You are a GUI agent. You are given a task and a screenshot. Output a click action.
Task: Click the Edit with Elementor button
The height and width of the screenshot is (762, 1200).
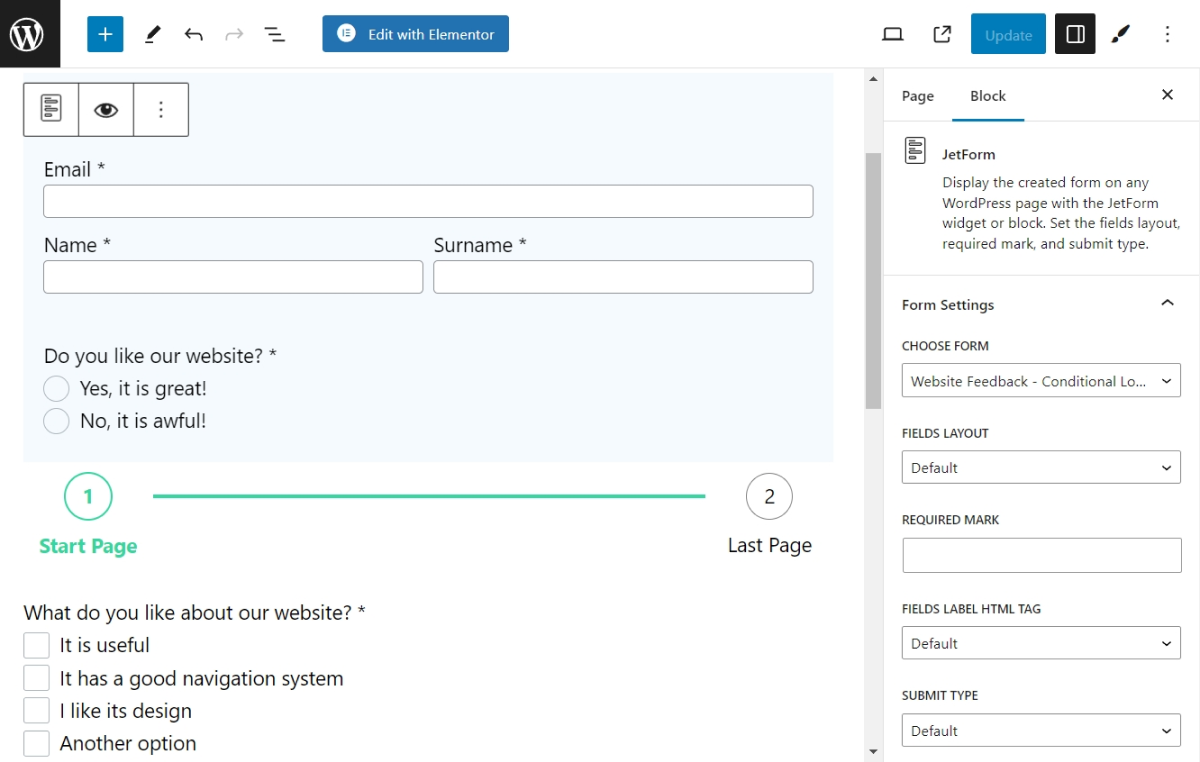[x=415, y=33]
